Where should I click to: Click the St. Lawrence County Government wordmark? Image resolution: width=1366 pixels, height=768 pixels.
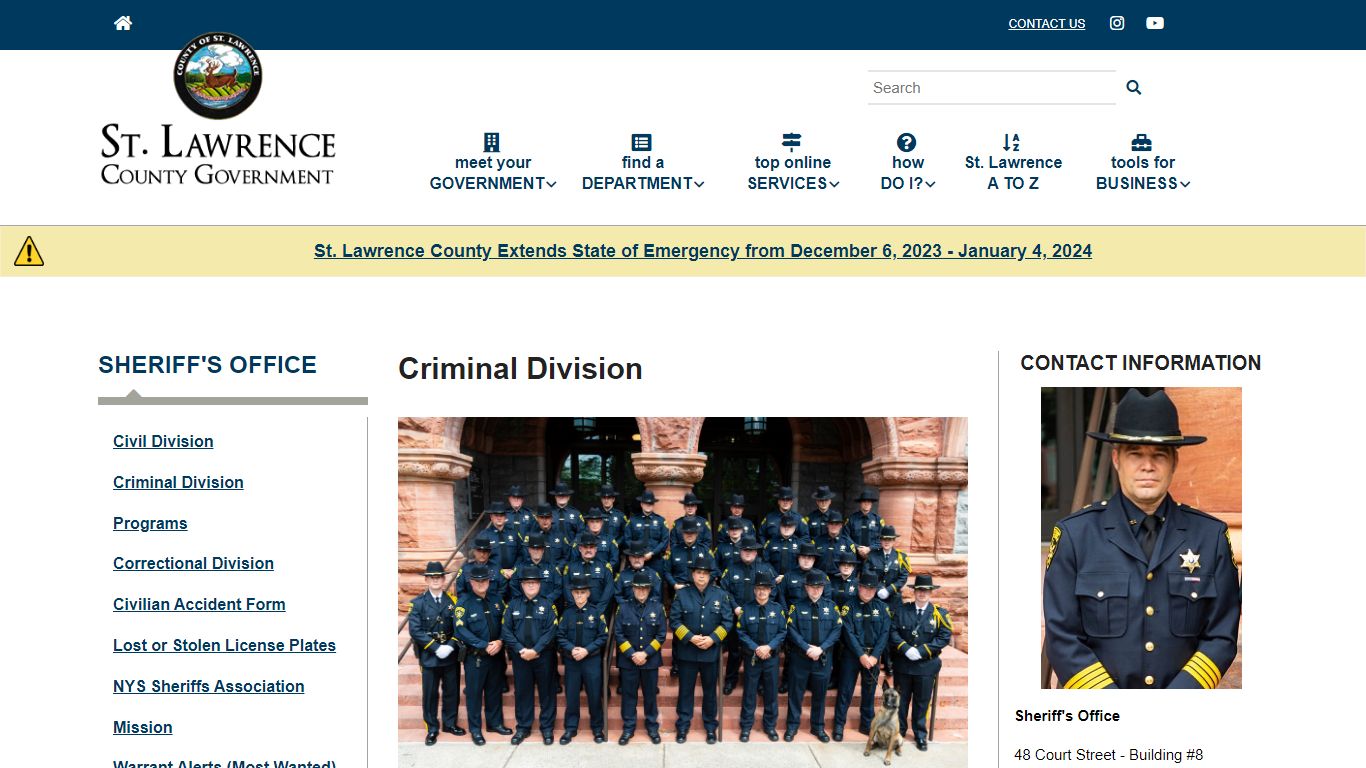click(218, 155)
